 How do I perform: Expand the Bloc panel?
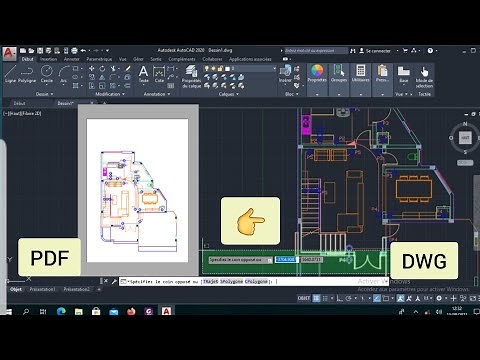pos(291,94)
